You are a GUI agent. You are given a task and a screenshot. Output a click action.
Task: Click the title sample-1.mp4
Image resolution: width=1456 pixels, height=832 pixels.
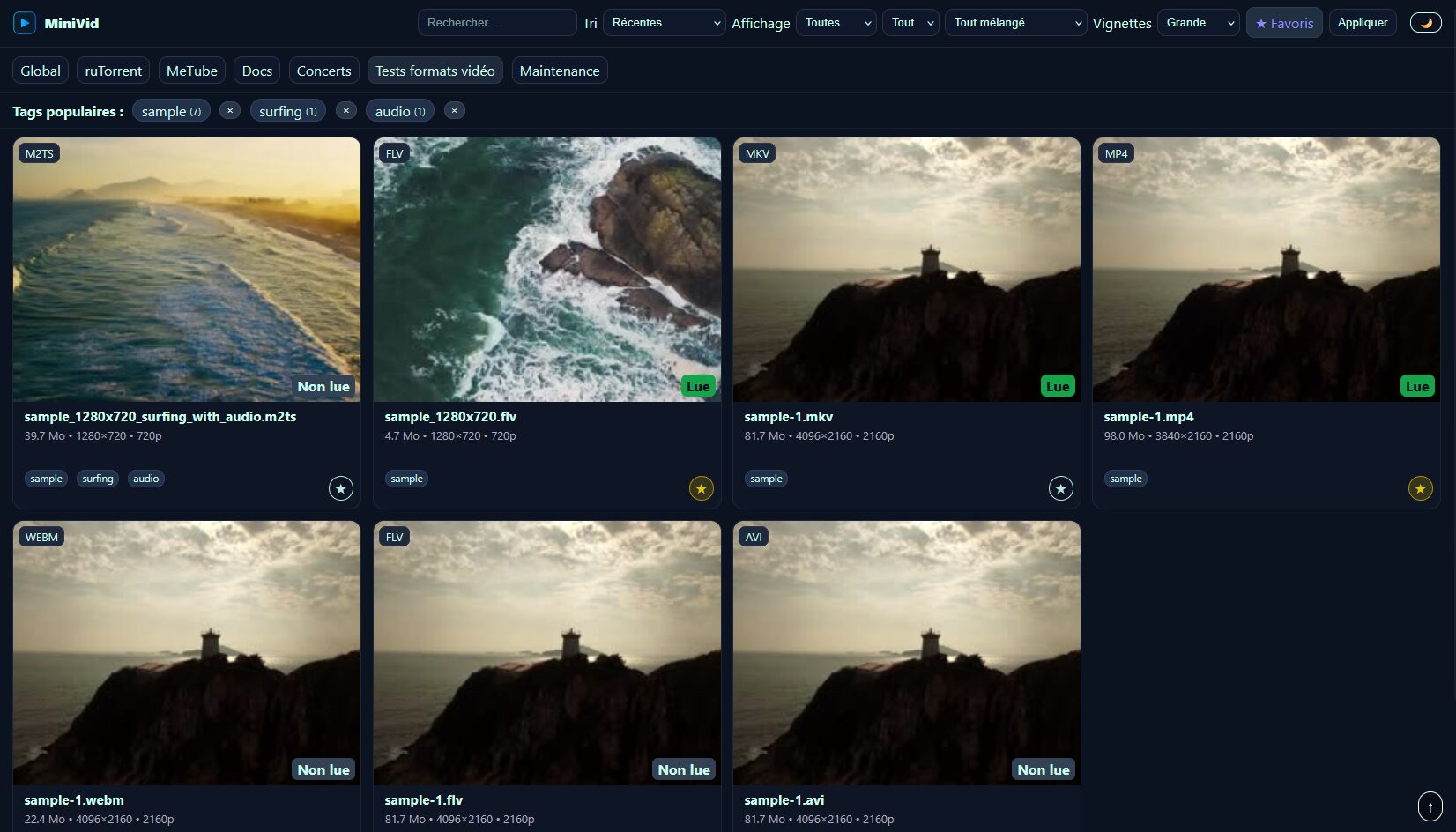tap(1149, 417)
